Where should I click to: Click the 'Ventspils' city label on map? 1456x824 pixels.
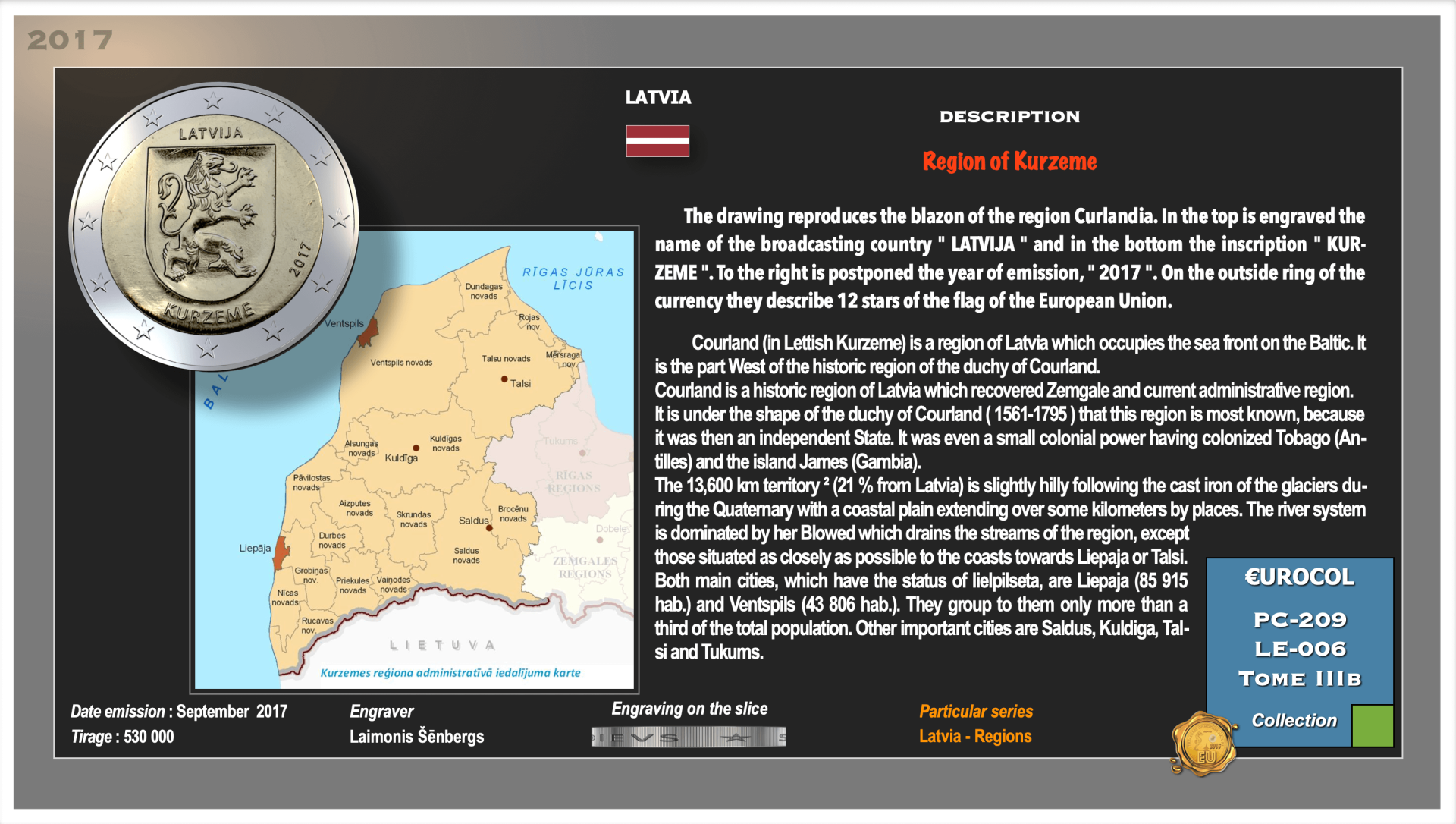344,323
